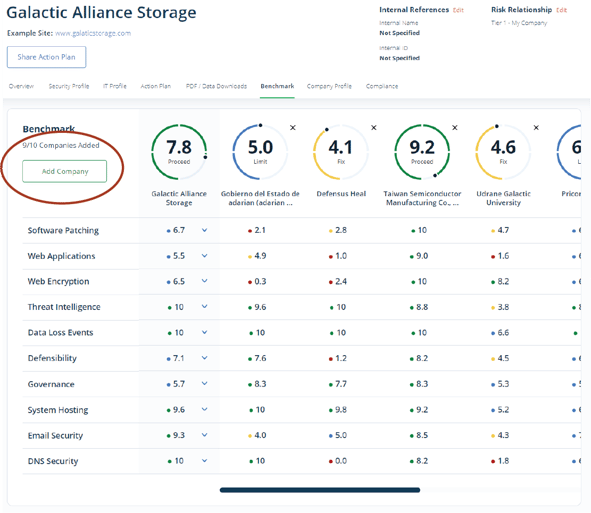The width and height of the screenshot is (591, 513).
Task: Remove Defensus Heal from benchmark with X
Action: coord(374,128)
